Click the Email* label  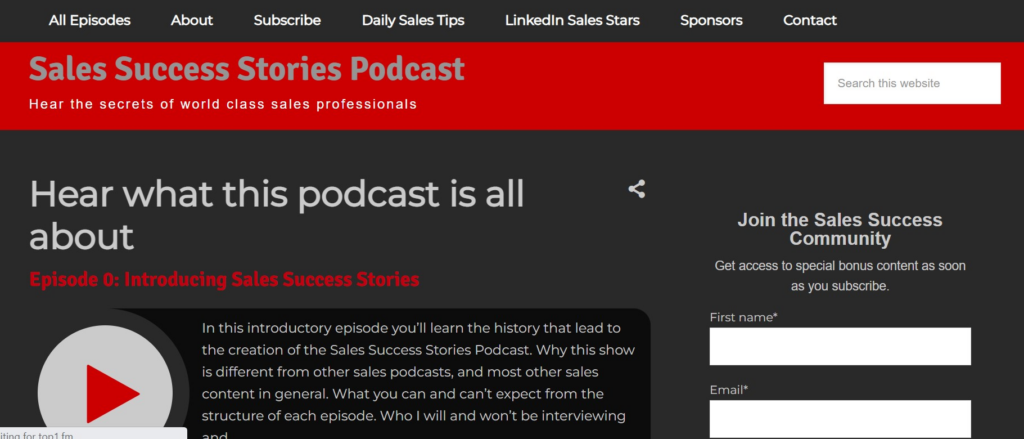tap(729, 390)
